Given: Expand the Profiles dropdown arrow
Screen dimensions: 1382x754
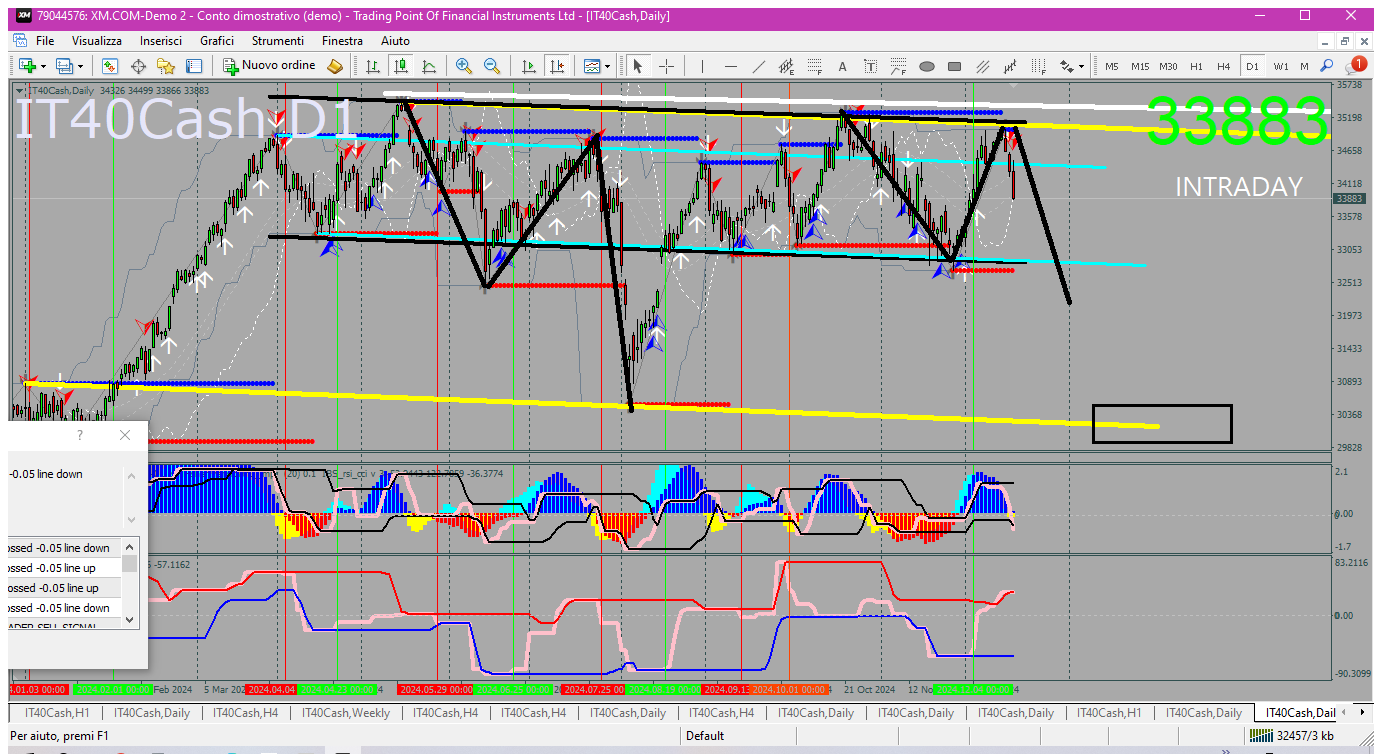Looking at the screenshot, I should [x=81, y=66].
